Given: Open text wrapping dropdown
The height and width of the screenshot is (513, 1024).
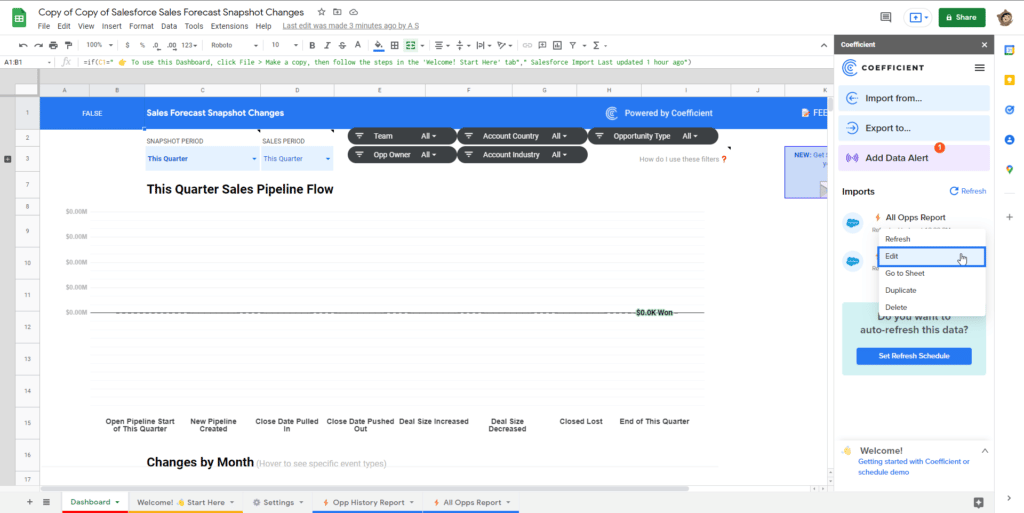Looking at the screenshot, I should click(483, 45).
